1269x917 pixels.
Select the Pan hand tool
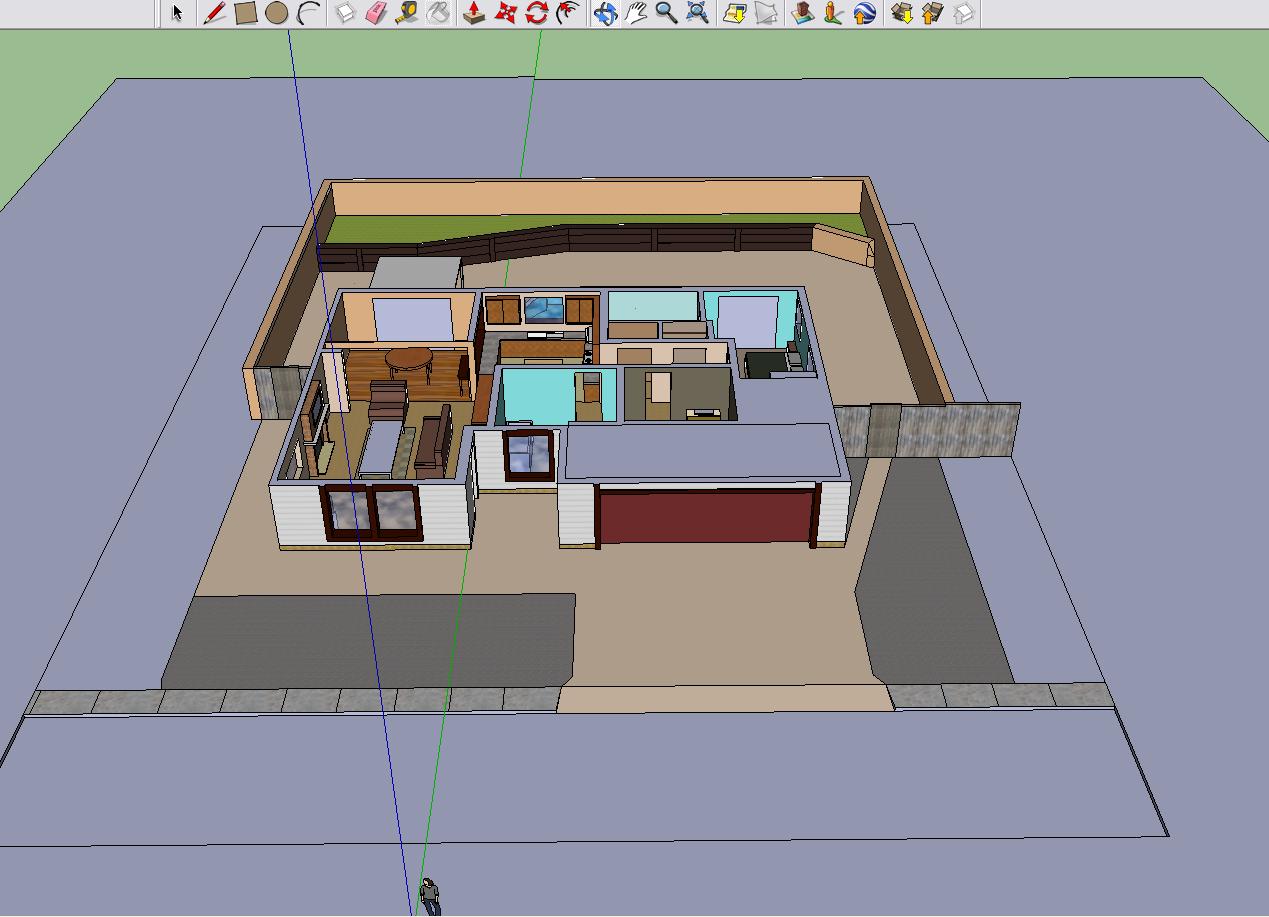(x=636, y=13)
